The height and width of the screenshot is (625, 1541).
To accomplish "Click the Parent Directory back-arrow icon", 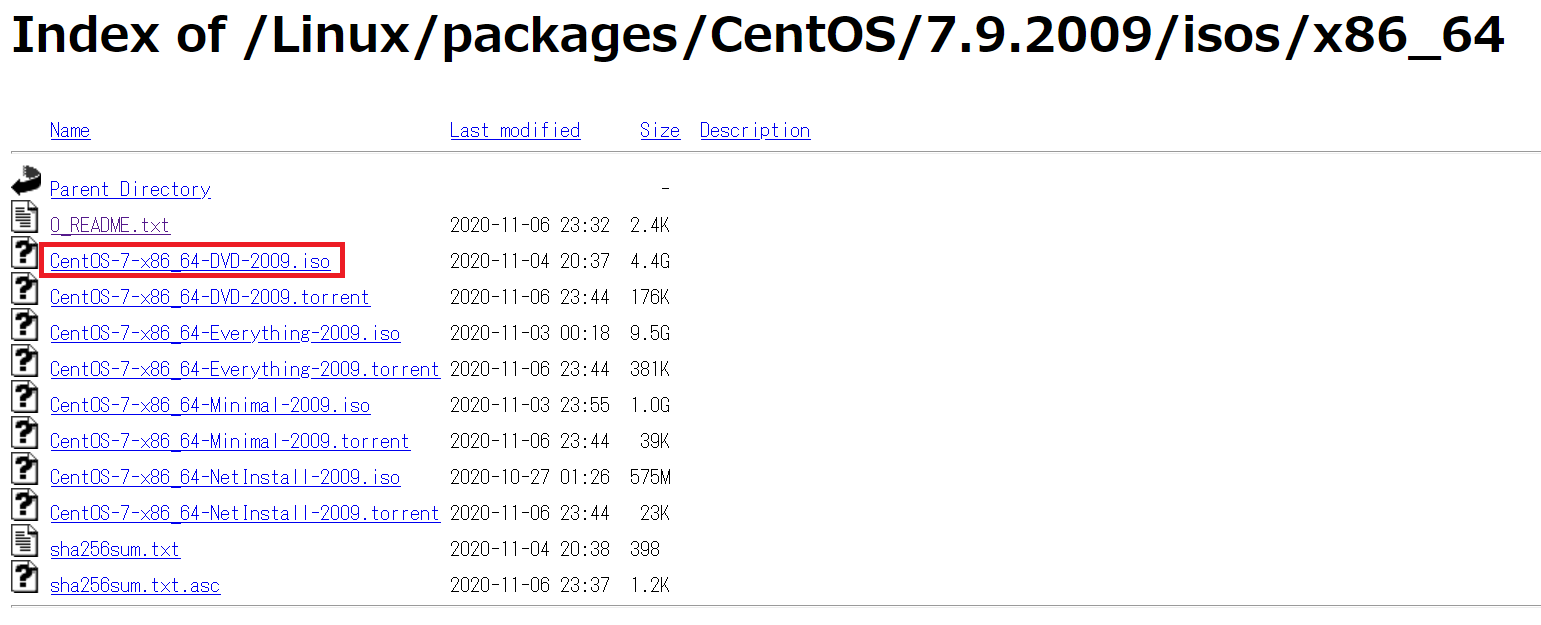I will coord(24,181).
